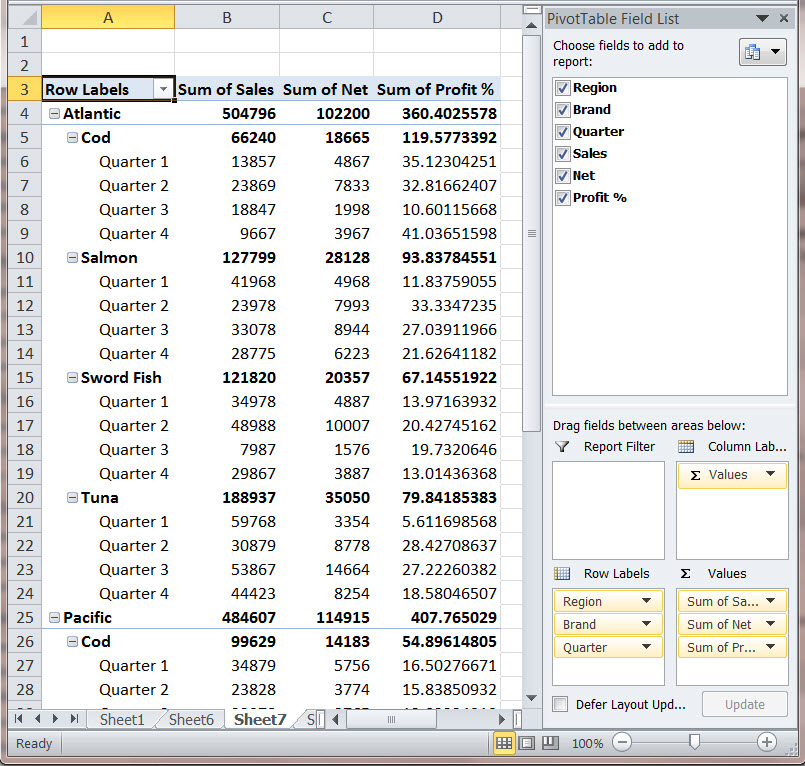Collapse the Atlantic group
The height and width of the screenshot is (766, 805).
pyautogui.click(x=55, y=113)
